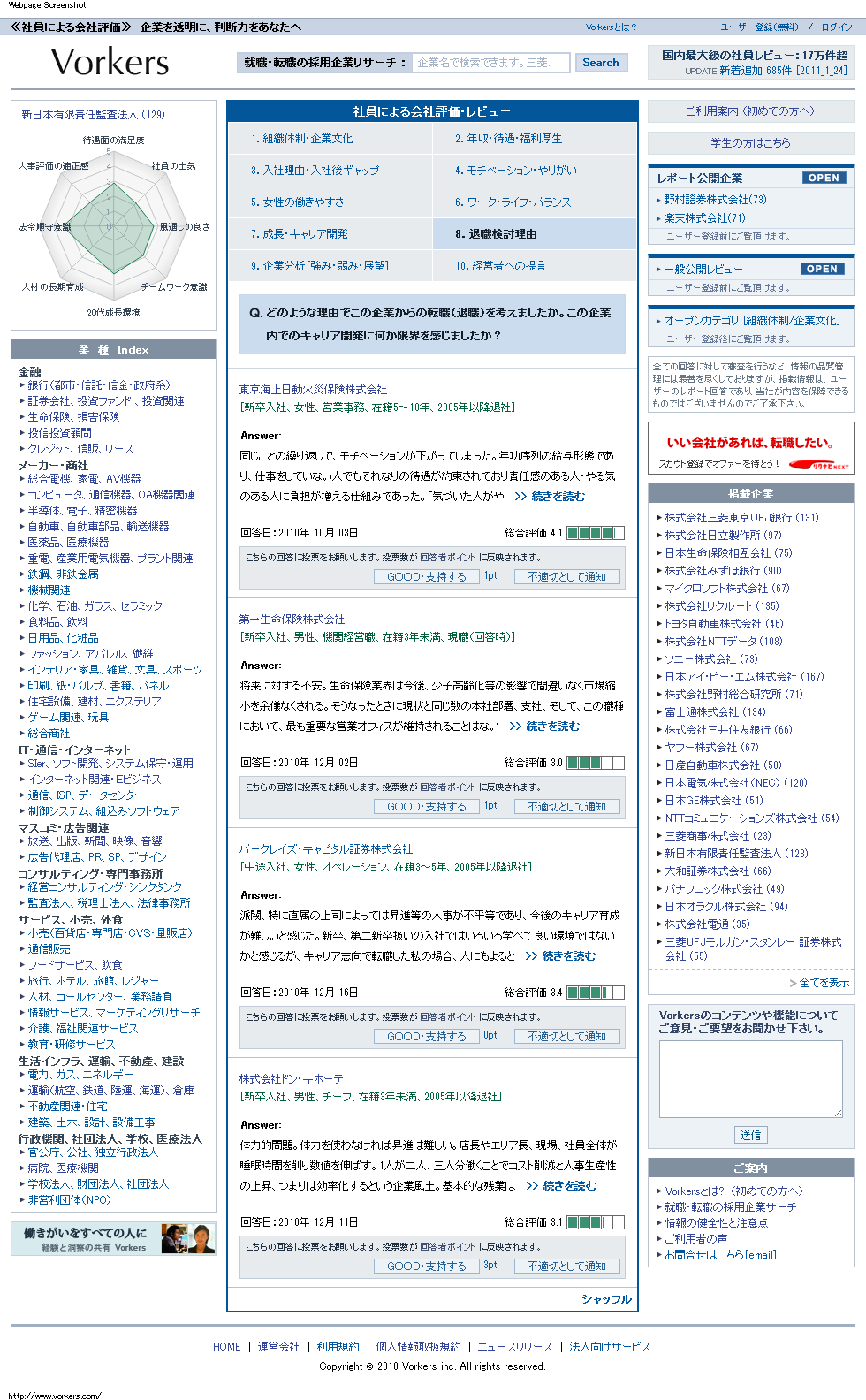This screenshot has width=866, height=1400.
Task: Select tab 7. 成長・キャリア開発
Action: 330,234
